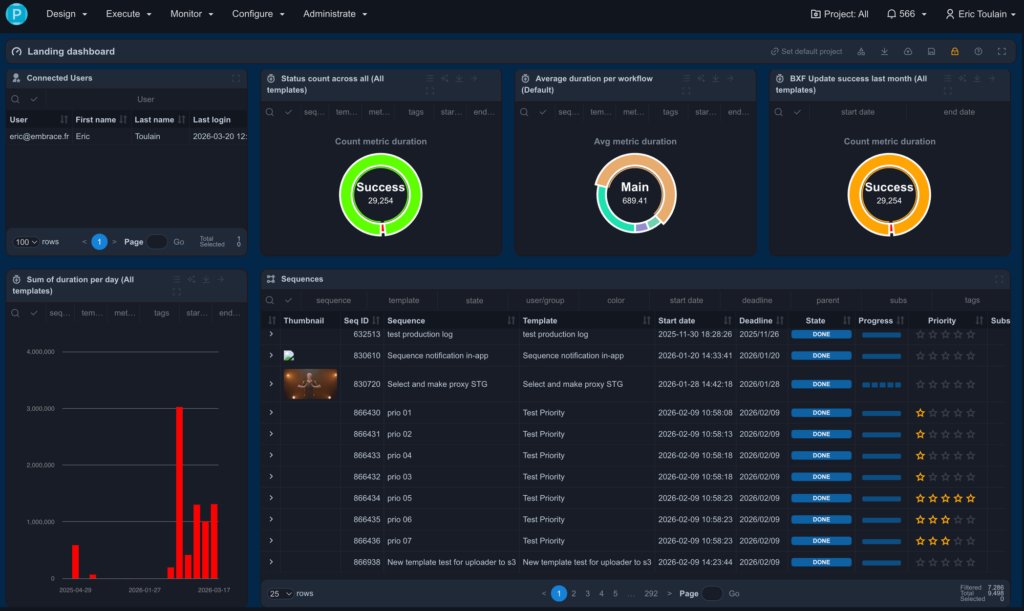Click the orange lock icon in dashboard toolbar
Image resolution: width=1024 pixels, height=611 pixels.
tap(954, 51)
